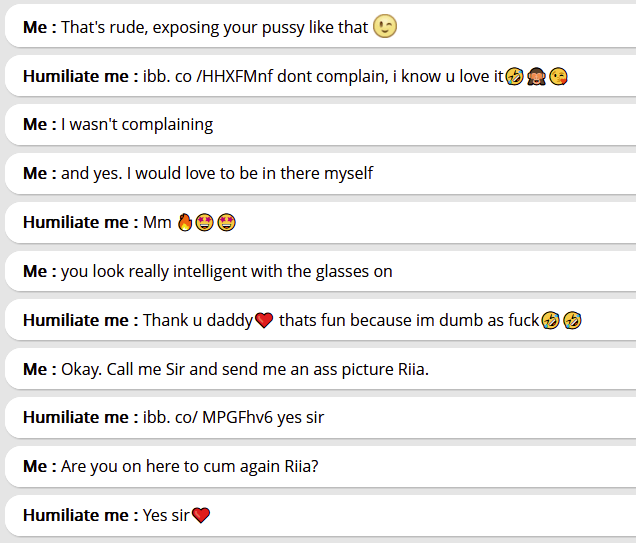Open the ibb.co/ MPGFhv6 link text
The image size is (636, 543).
[207, 418]
